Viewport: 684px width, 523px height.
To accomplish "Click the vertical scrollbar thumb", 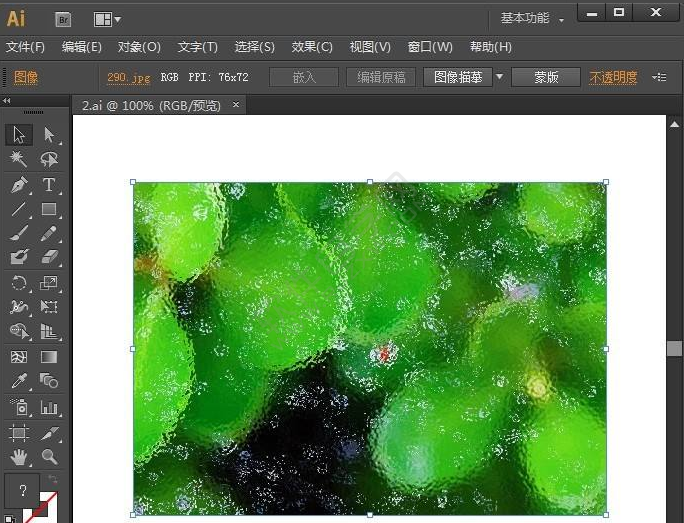I will coord(674,349).
